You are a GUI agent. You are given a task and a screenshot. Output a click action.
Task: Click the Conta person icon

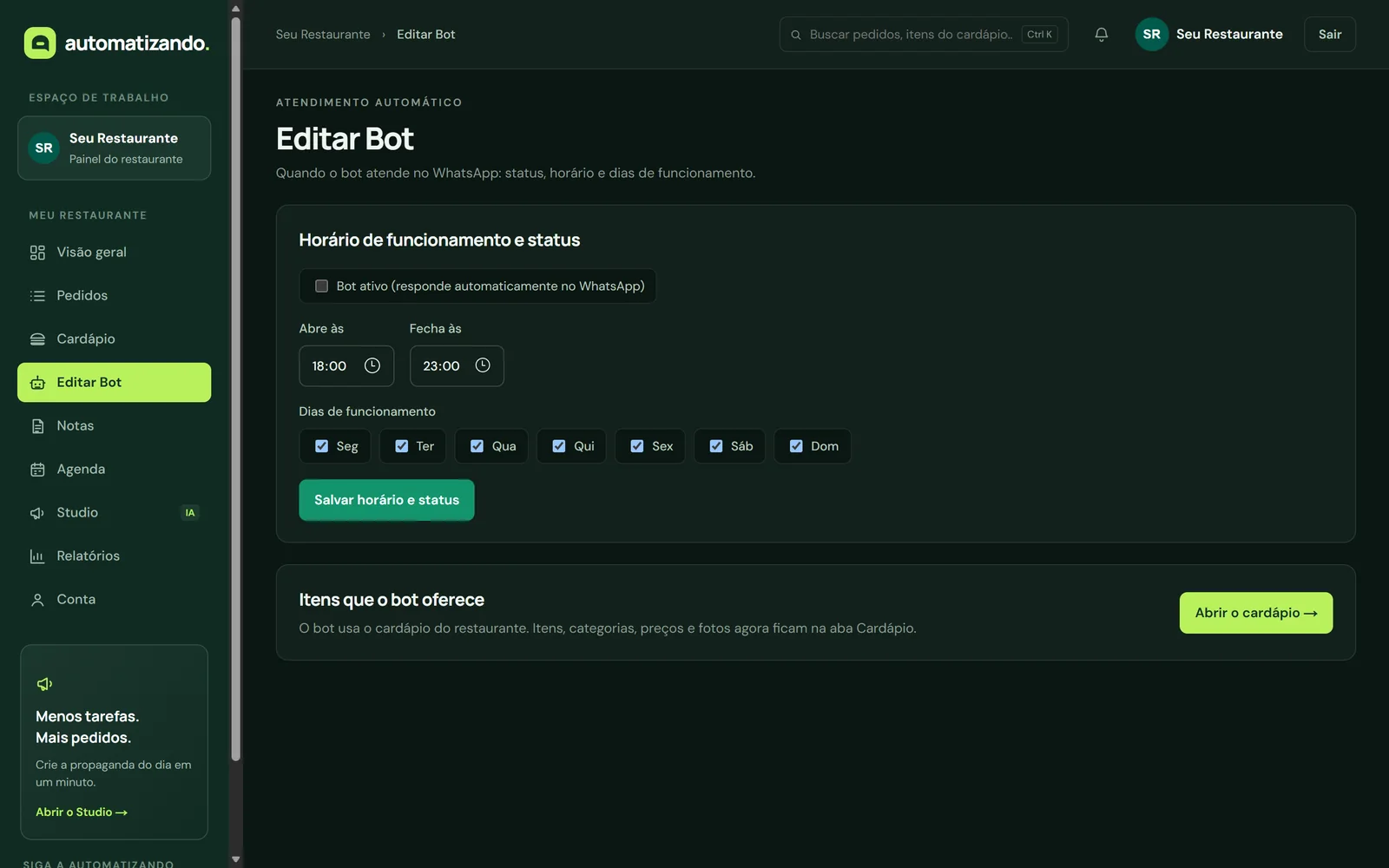(37, 600)
